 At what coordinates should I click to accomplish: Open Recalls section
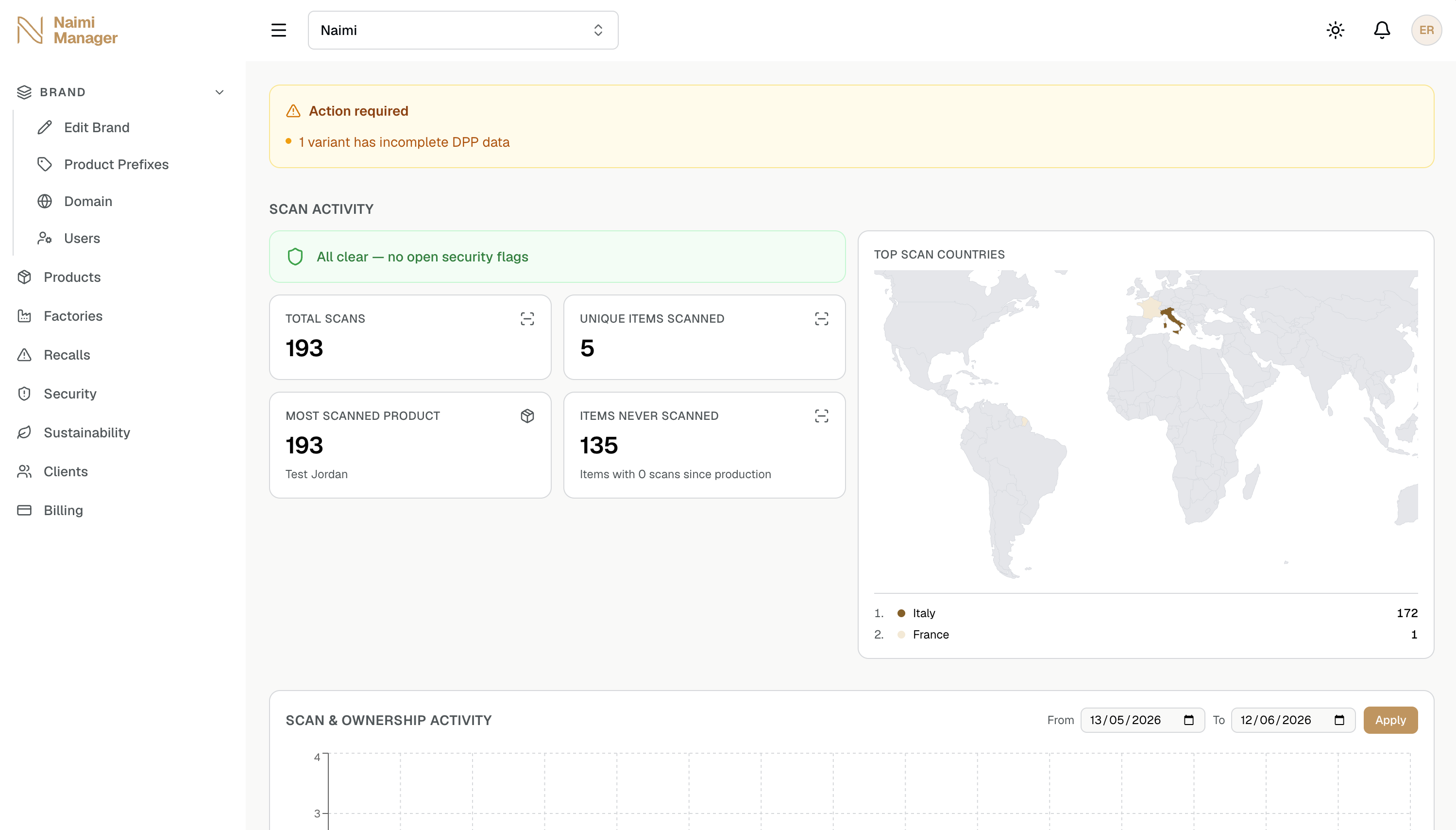pyautogui.click(x=67, y=355)
